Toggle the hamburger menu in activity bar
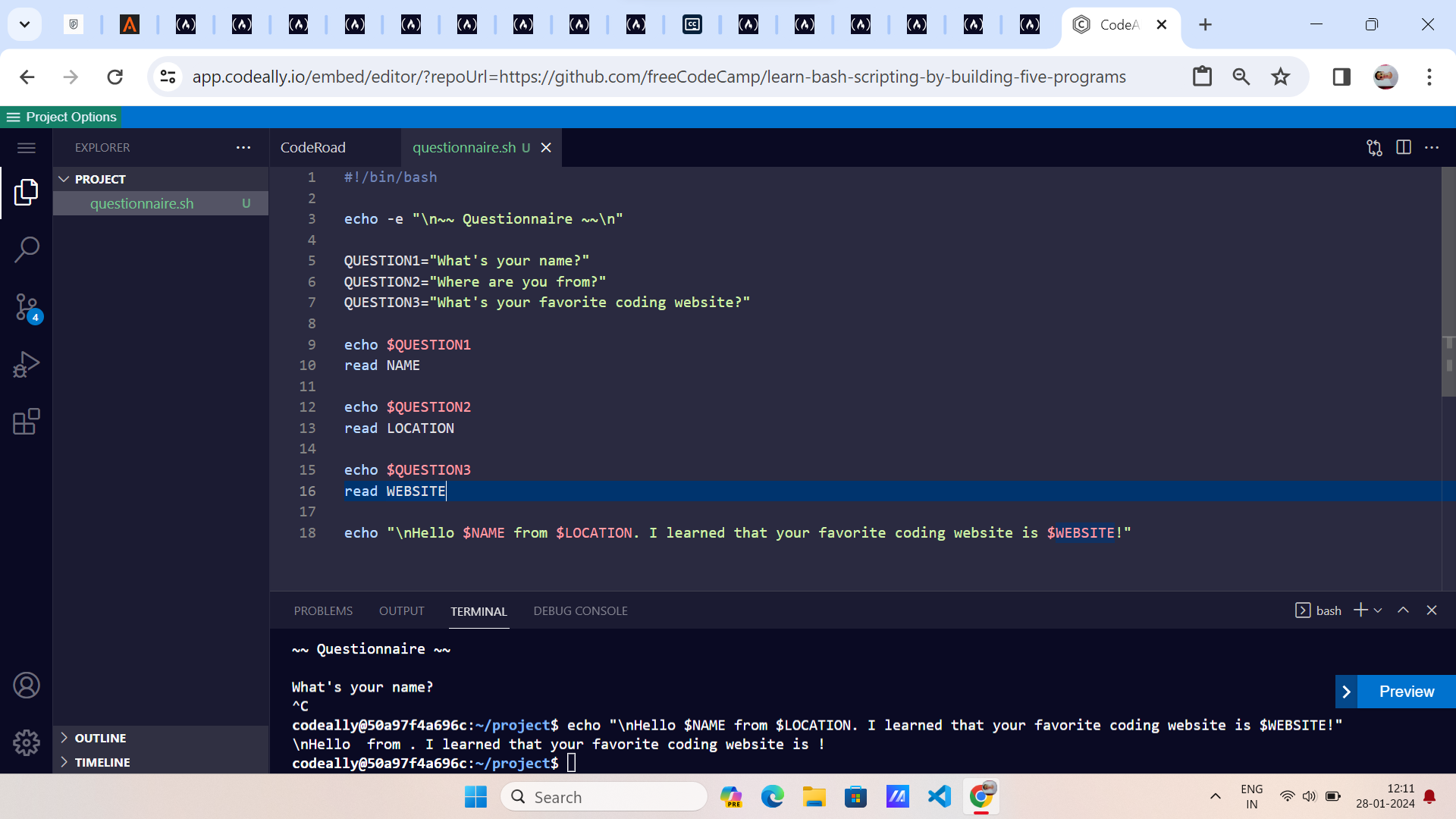 [27, 148]
